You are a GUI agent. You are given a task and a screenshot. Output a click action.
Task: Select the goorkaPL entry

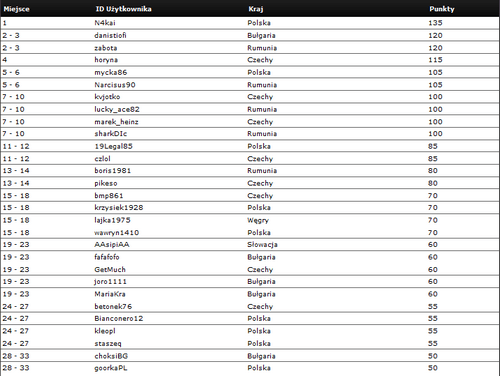111,368
